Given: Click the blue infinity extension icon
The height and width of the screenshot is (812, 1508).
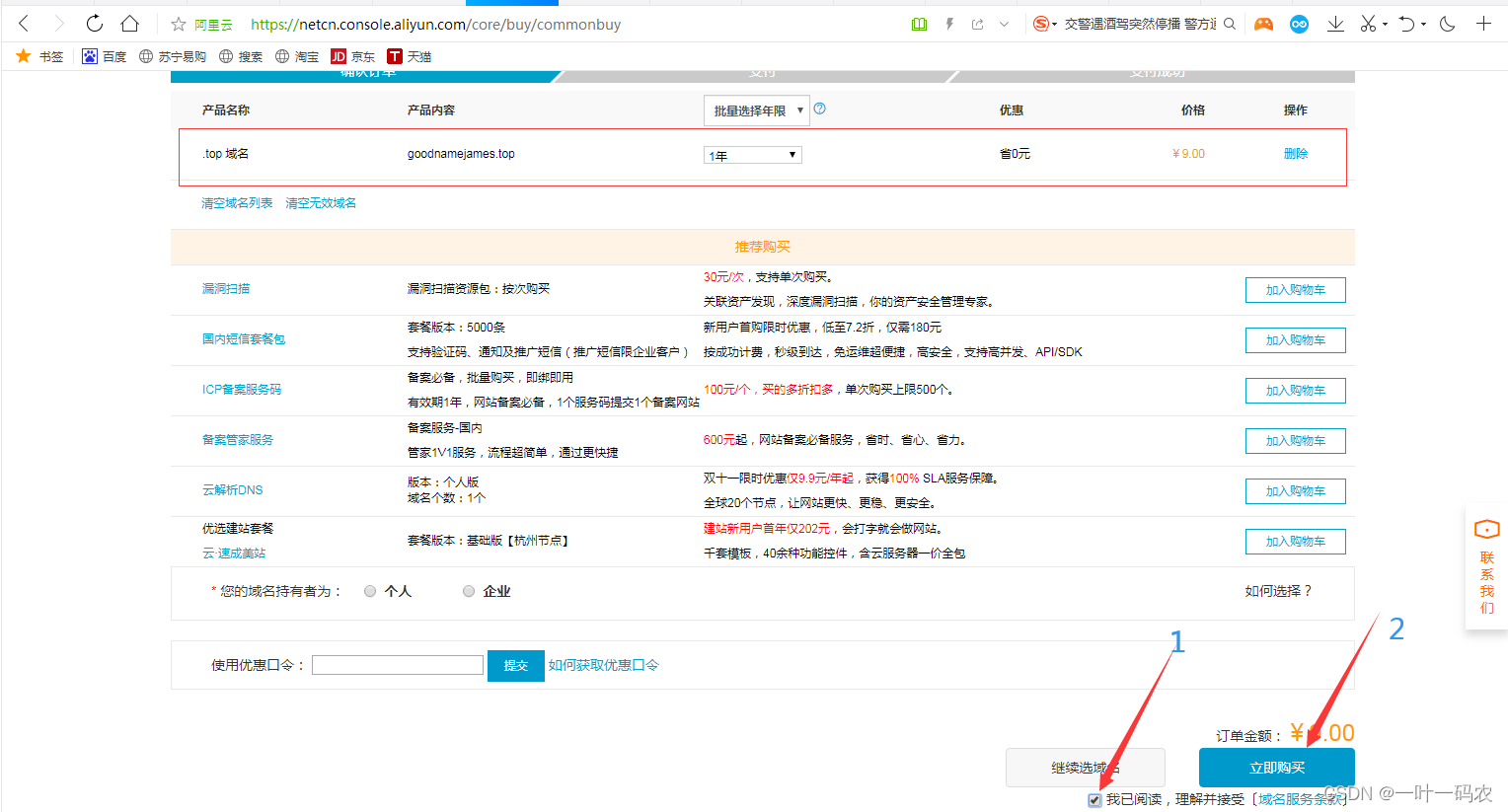Looking at the screenshot, I should [1299, 24].
